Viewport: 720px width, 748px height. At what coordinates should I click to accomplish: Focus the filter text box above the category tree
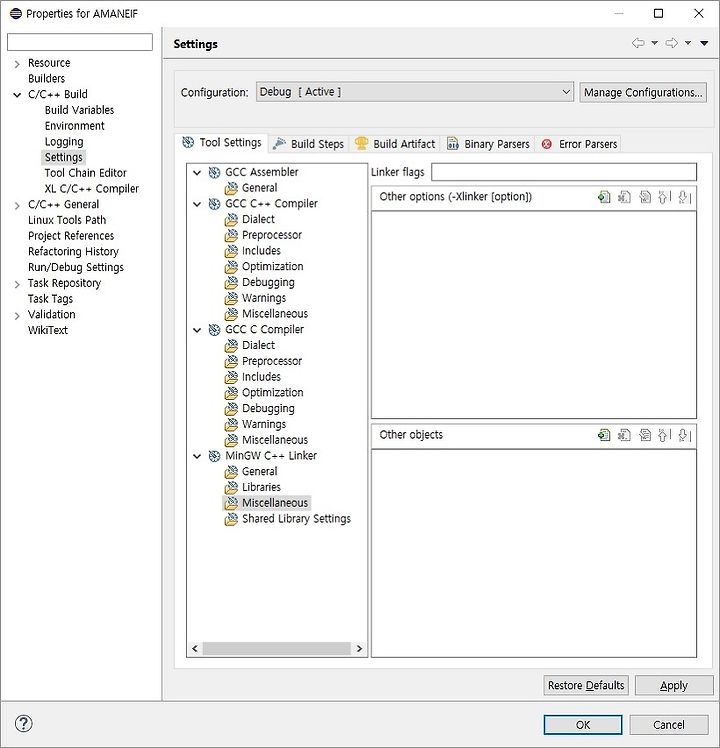click(x=80, y=42)
